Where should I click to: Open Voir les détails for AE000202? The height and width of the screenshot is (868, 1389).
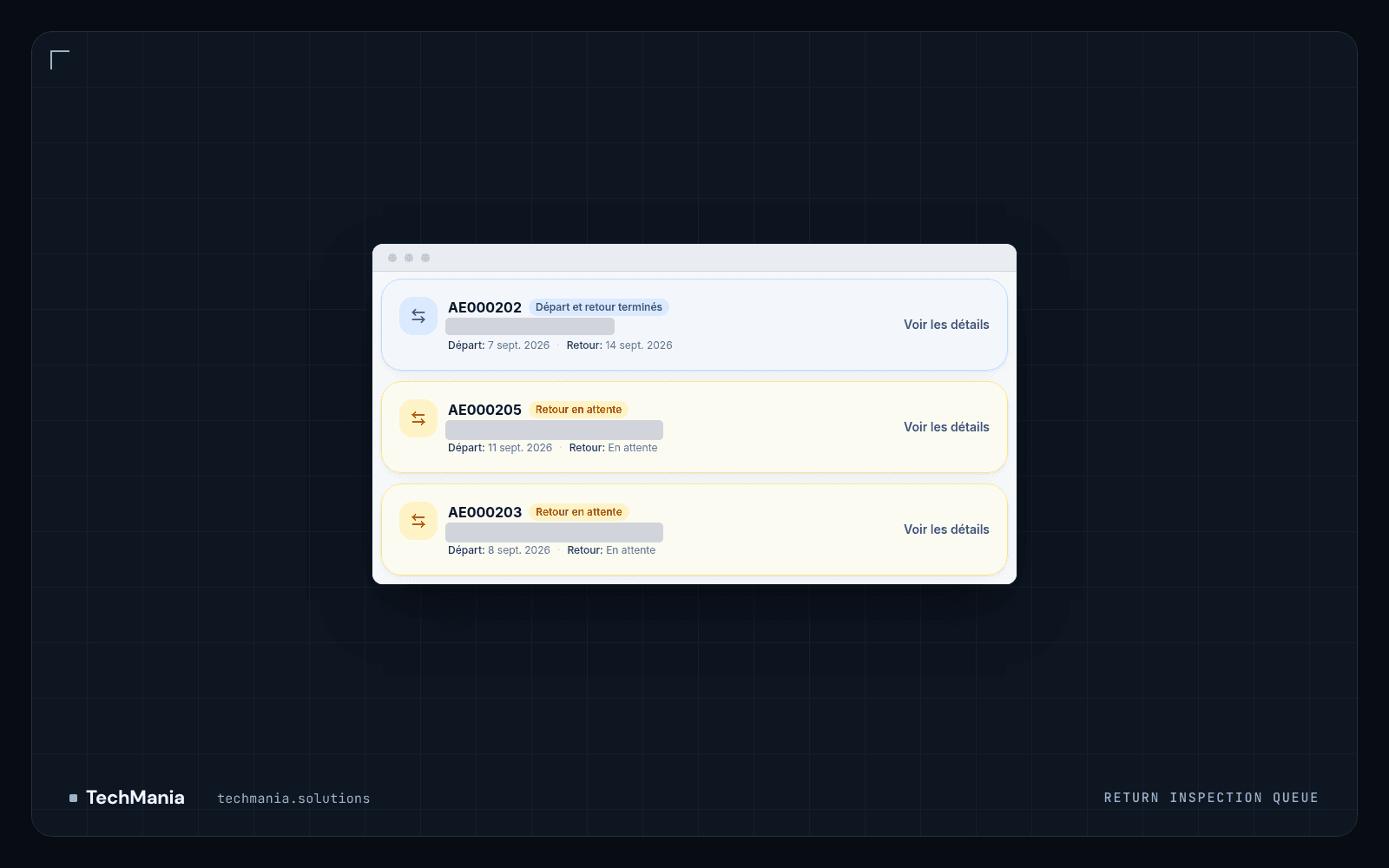pos(946,325)
